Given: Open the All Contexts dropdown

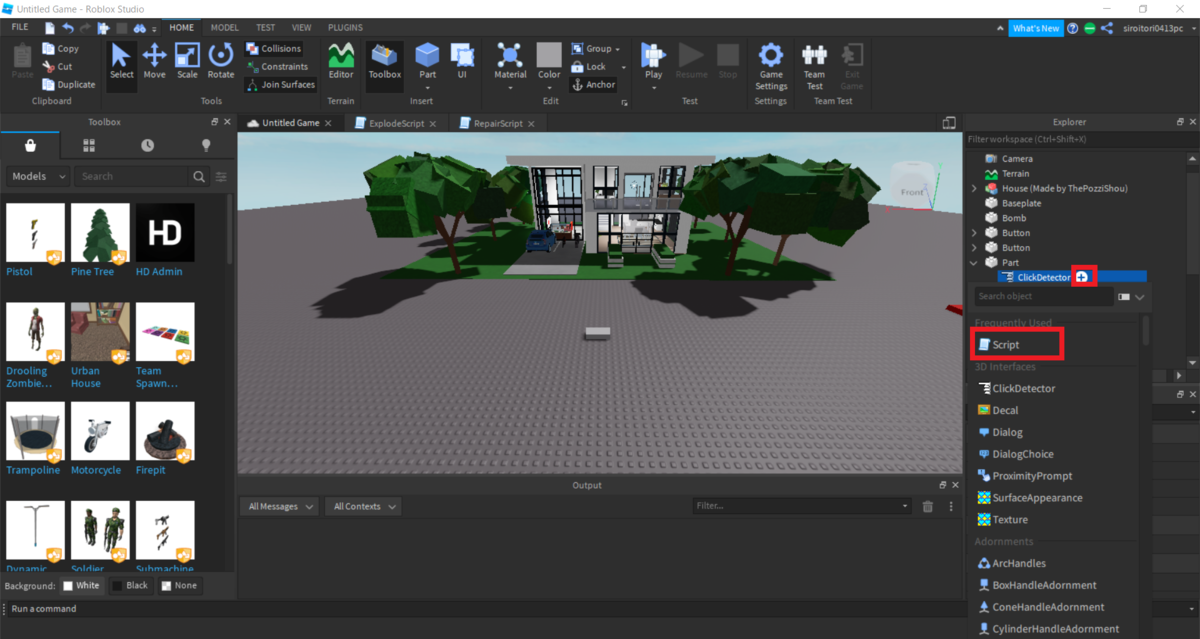Looking at the screenshot, I should tap(363, 507).
